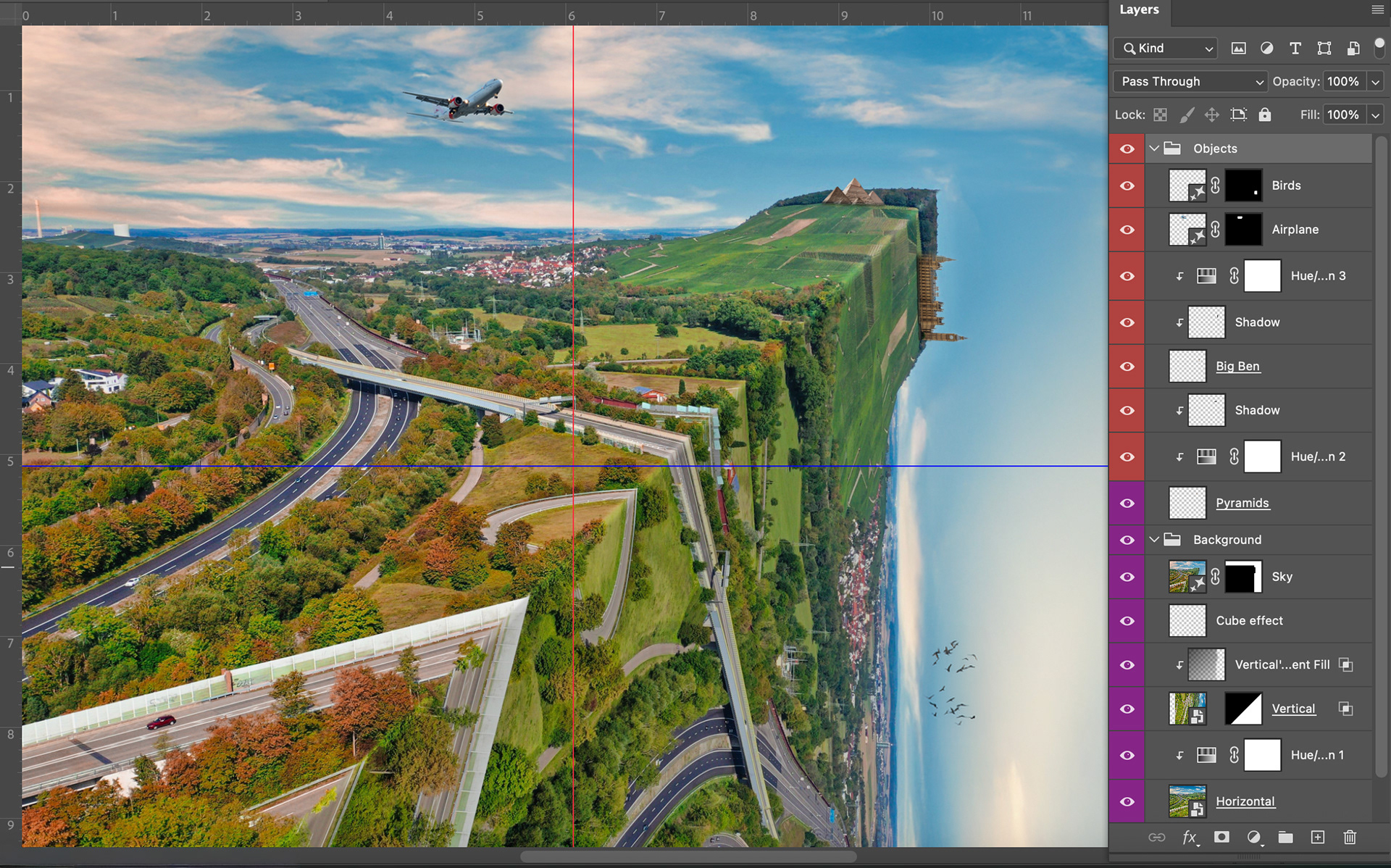Filter layers by type (T) icon

1295,49
